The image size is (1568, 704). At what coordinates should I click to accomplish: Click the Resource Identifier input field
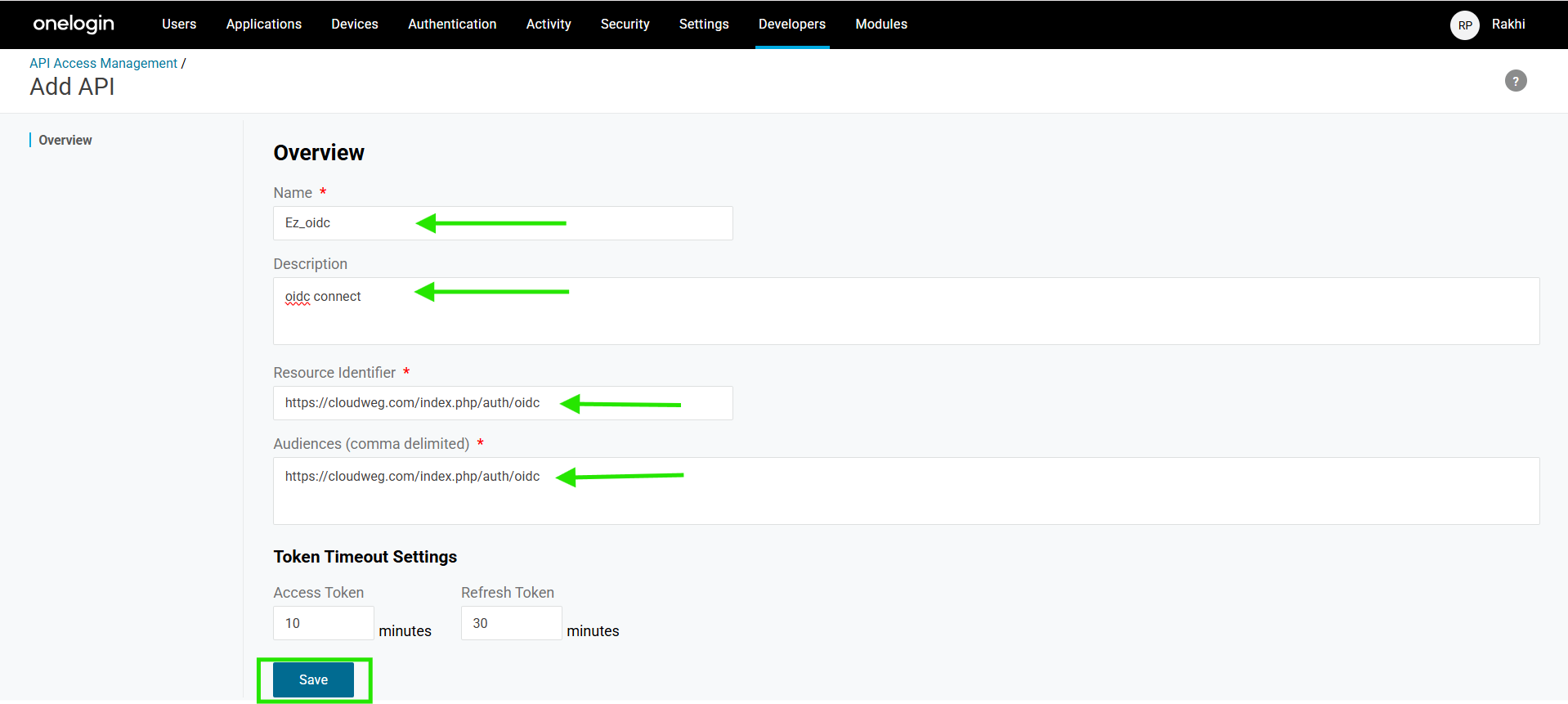click(503, 403)
